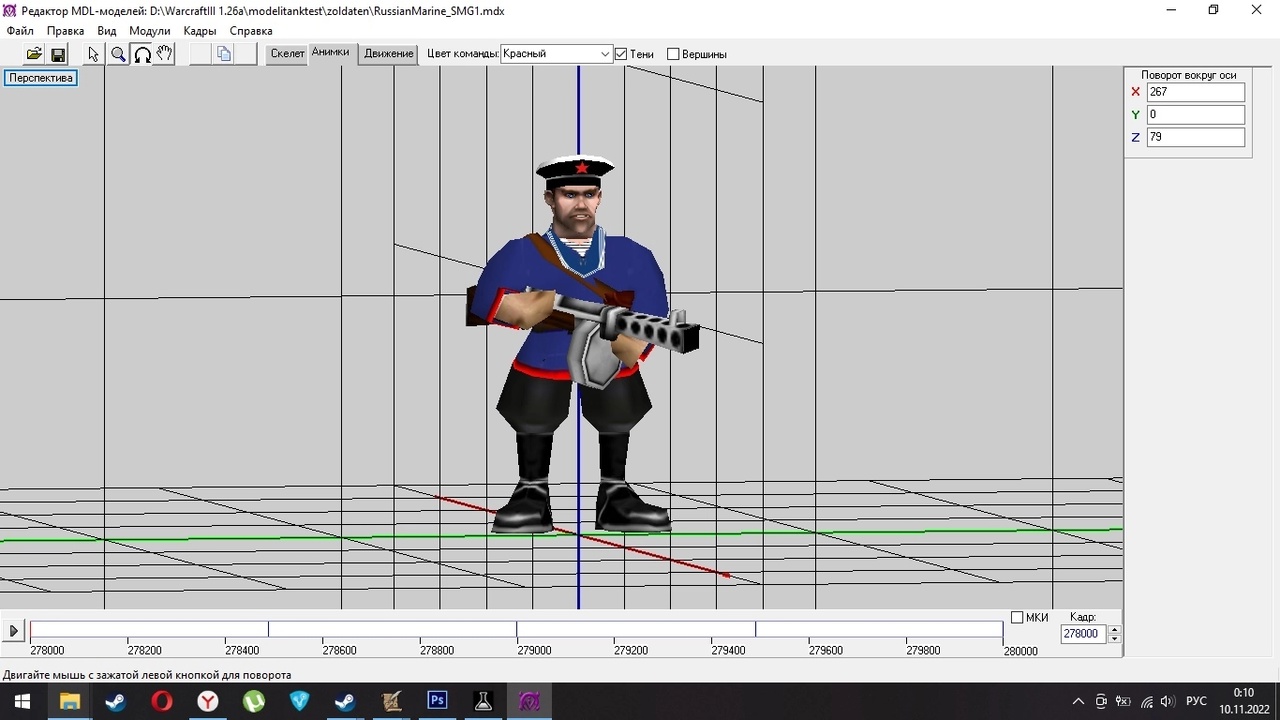The width and height of the screenshot is (1280, 720).
Task: Open Photoshop from taskbar
Action: click(437, 701)
